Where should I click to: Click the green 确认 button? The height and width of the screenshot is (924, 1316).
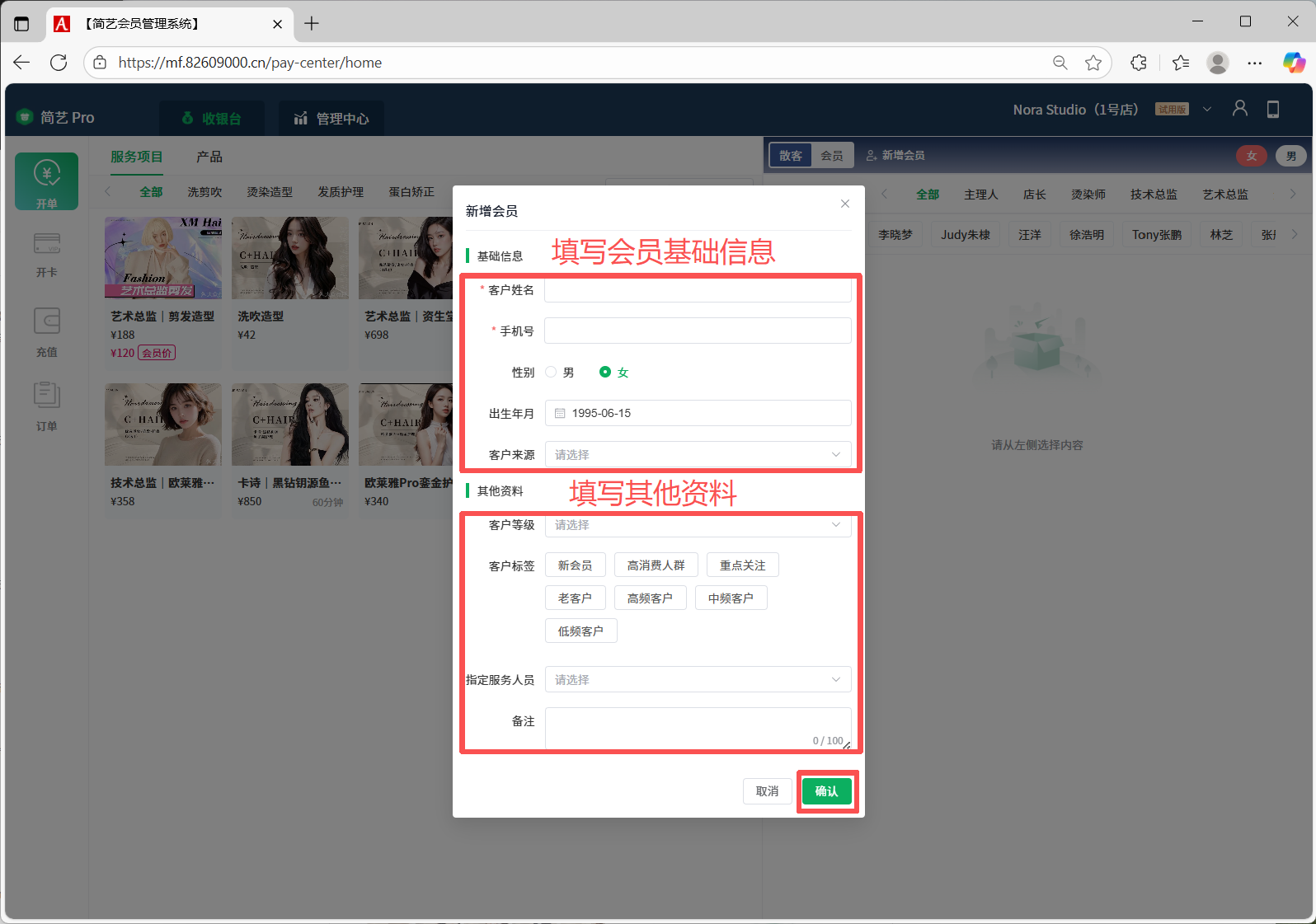click(x=826, y=791)
